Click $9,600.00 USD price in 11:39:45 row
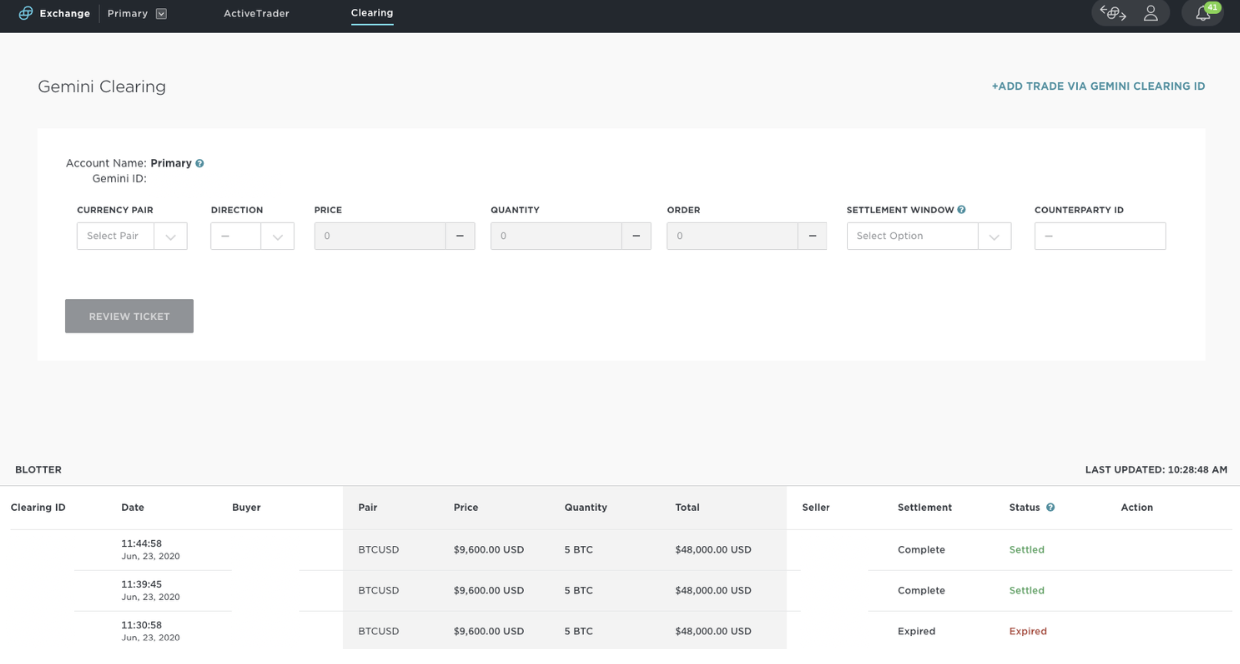 click(489, 590)
